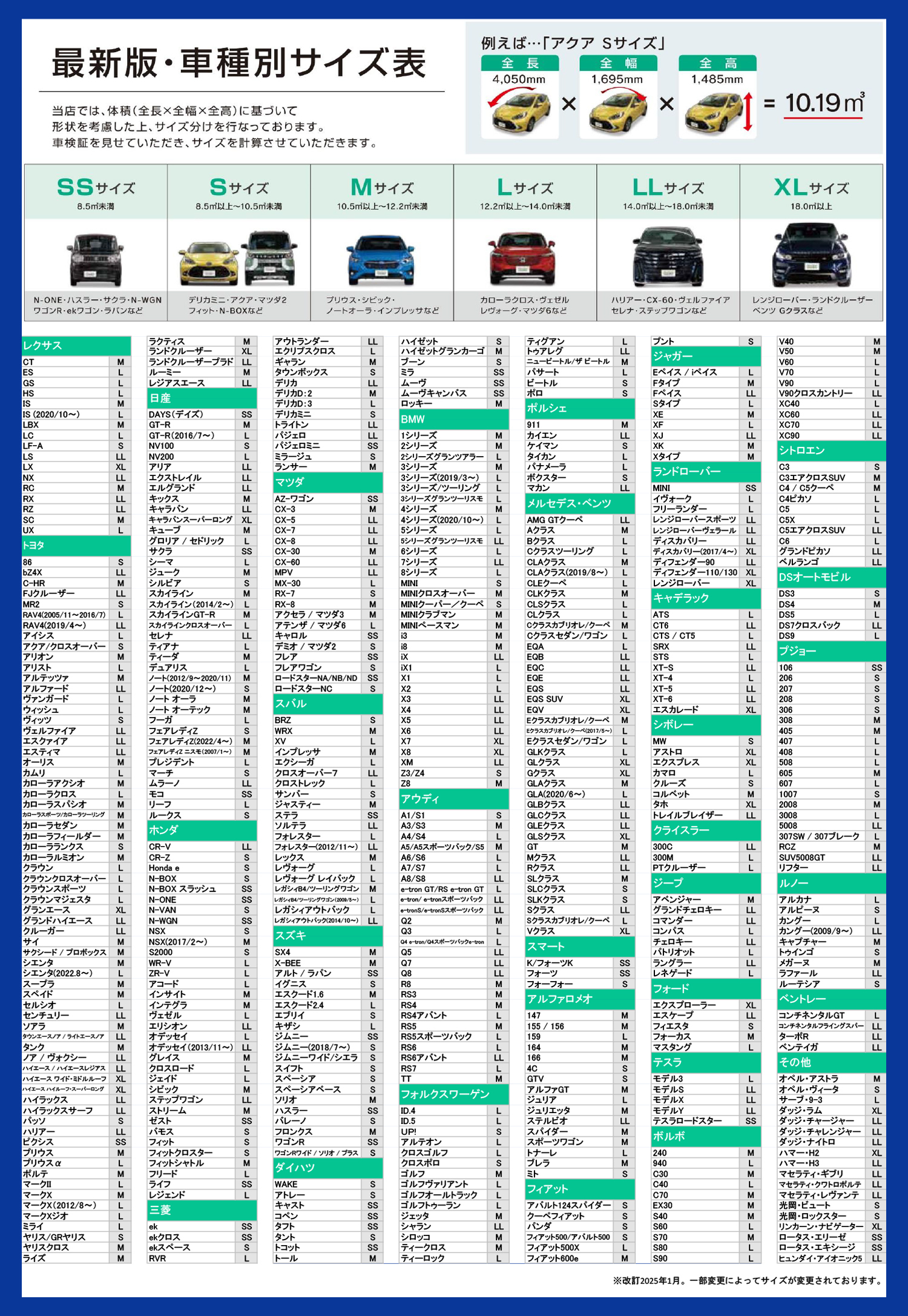Click the "8.5㎥未満" range text
908x1316 pixels.
coord(96,207)
